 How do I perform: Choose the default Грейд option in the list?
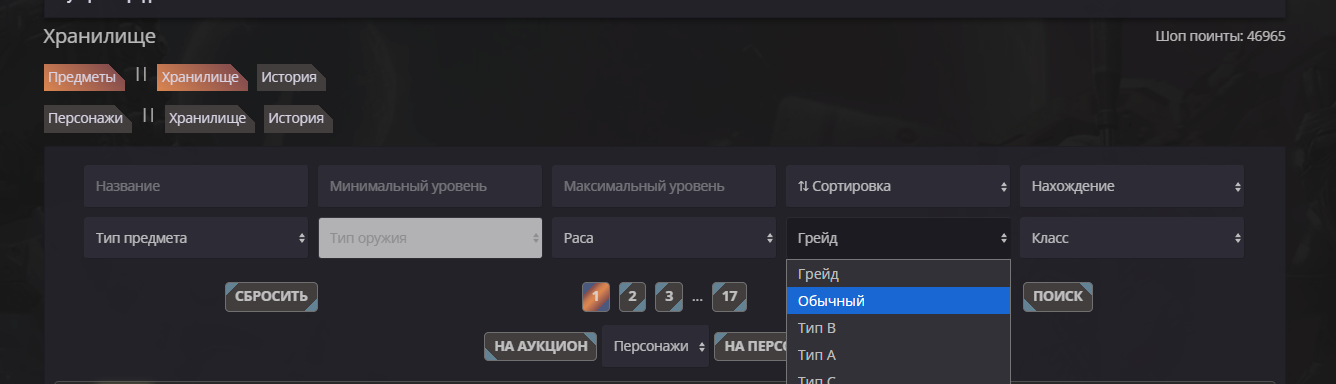898,274
